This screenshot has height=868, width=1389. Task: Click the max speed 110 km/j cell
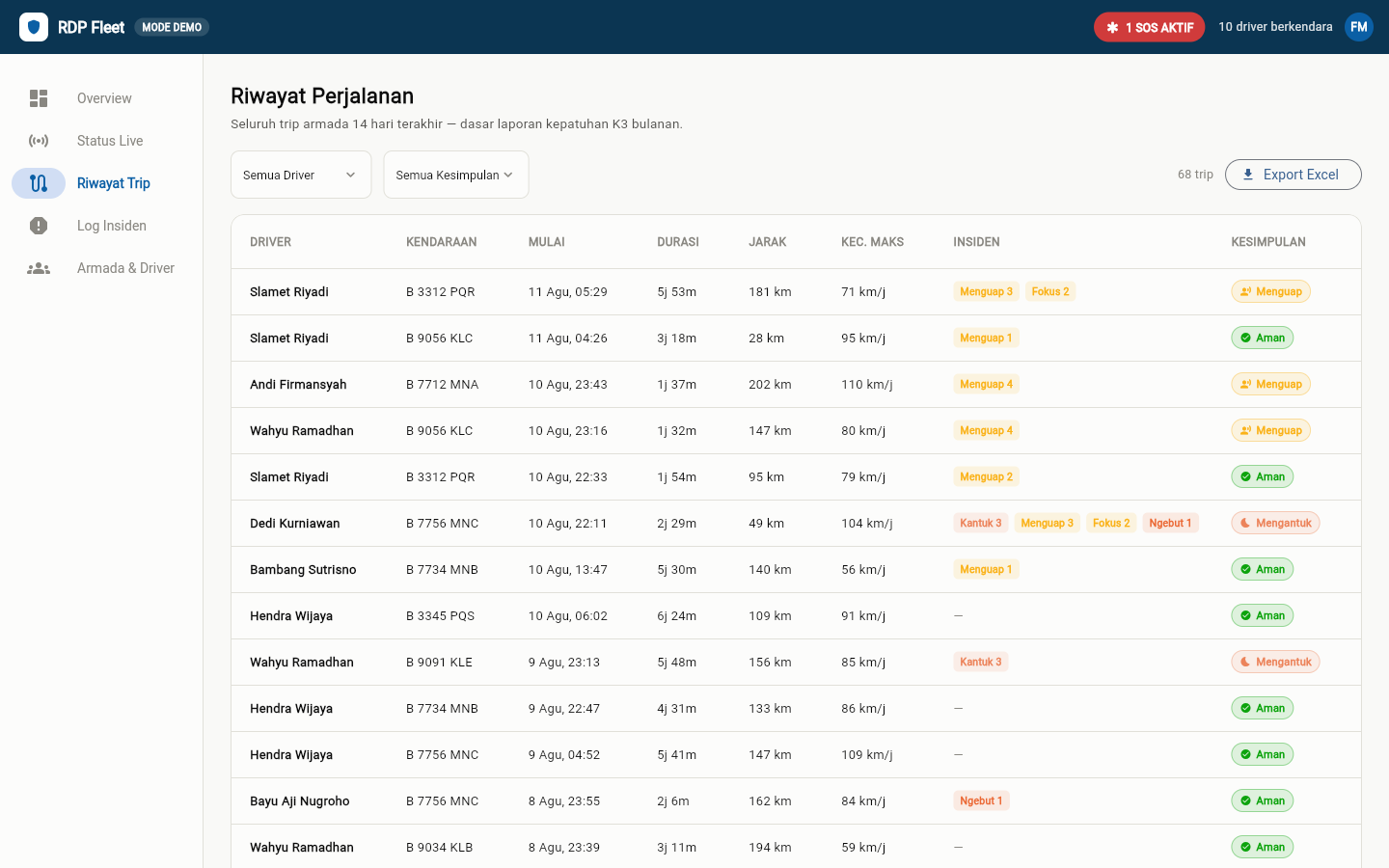pyautogui.click(x=867, y=384)
